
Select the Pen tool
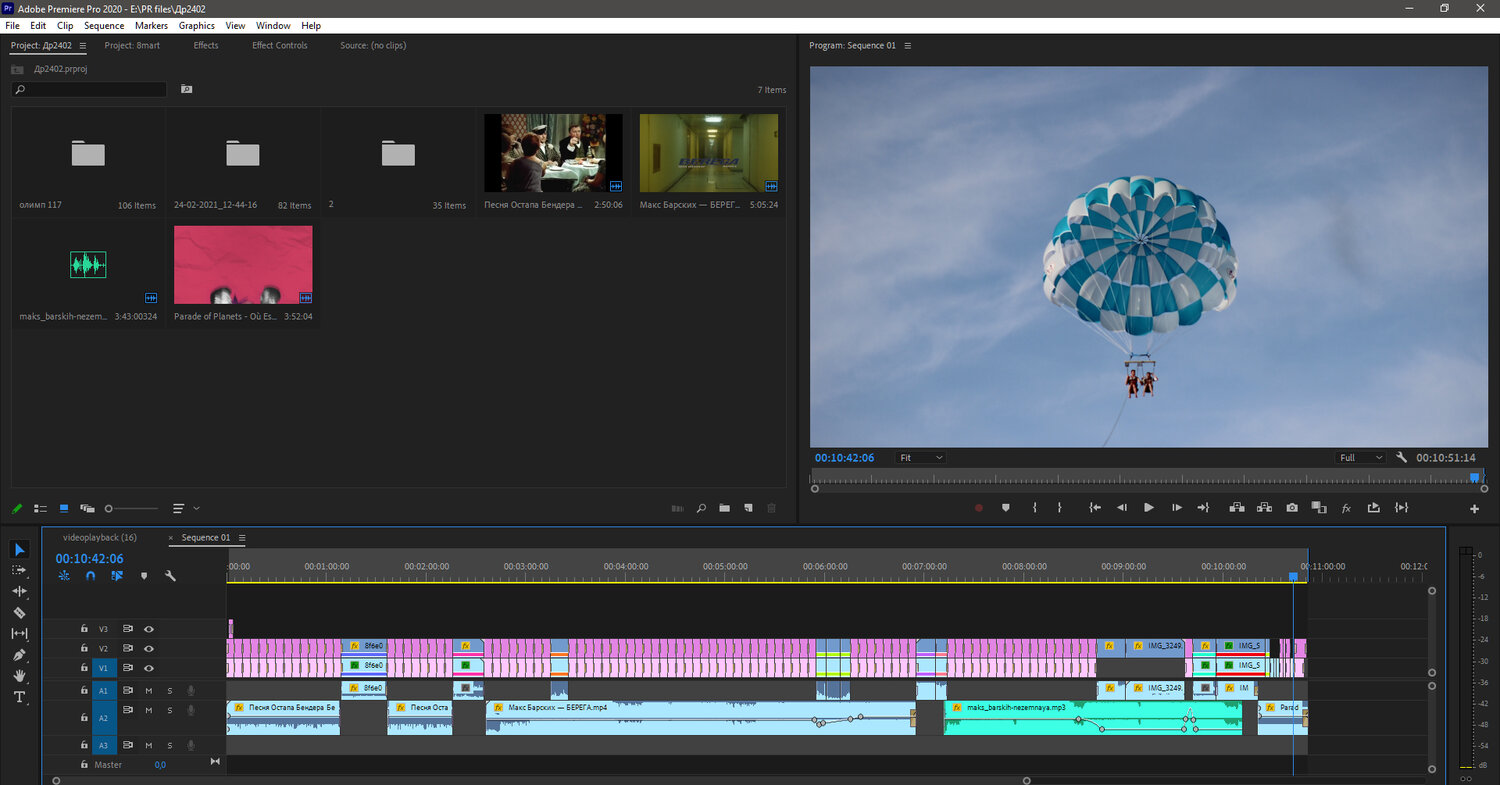tap(20, 654)
